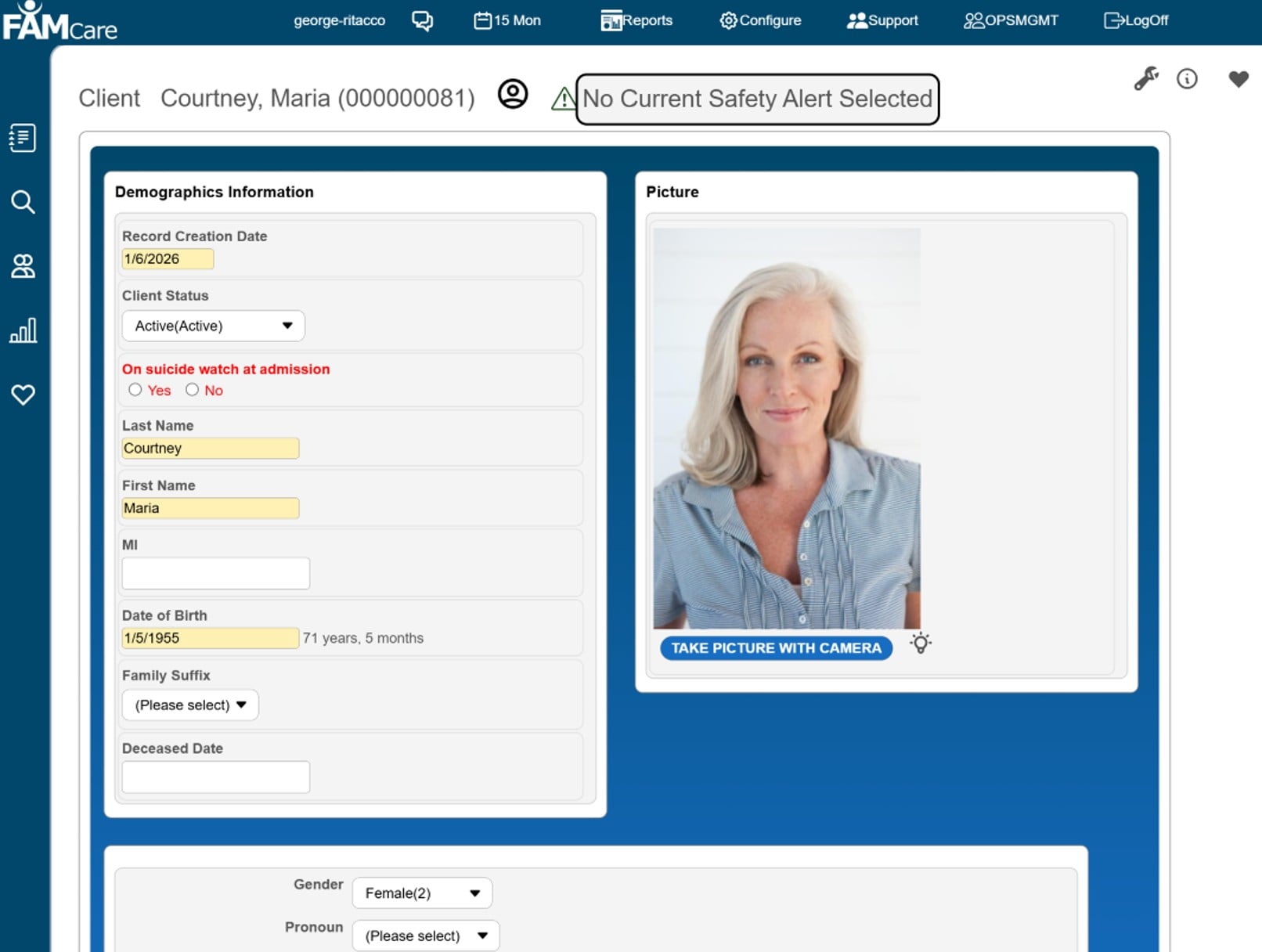Select No for suicide watch
Viewport: 1262px width, 952px height.
tap(192, 390)
